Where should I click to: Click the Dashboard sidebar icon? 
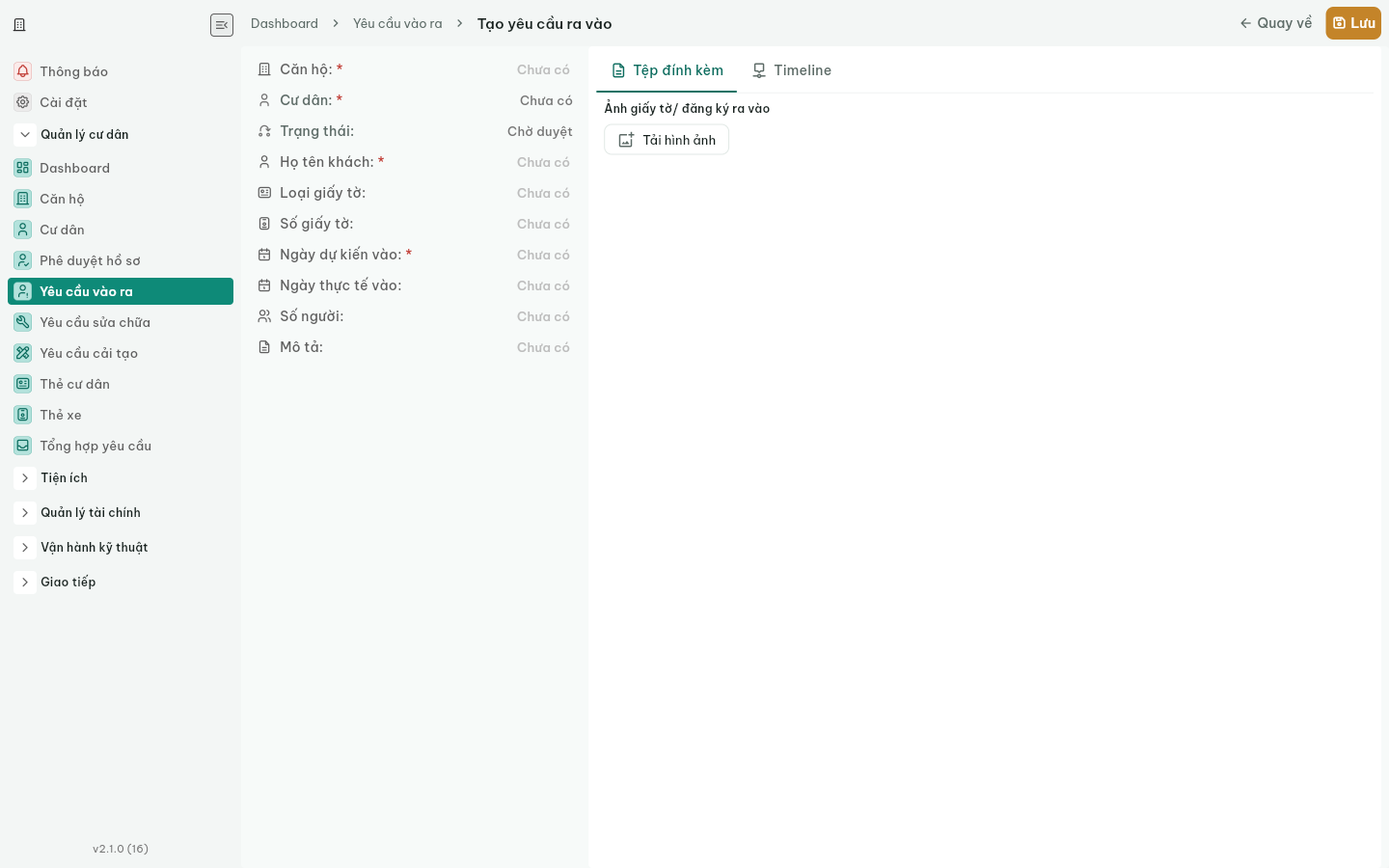(x=23, y=168)
